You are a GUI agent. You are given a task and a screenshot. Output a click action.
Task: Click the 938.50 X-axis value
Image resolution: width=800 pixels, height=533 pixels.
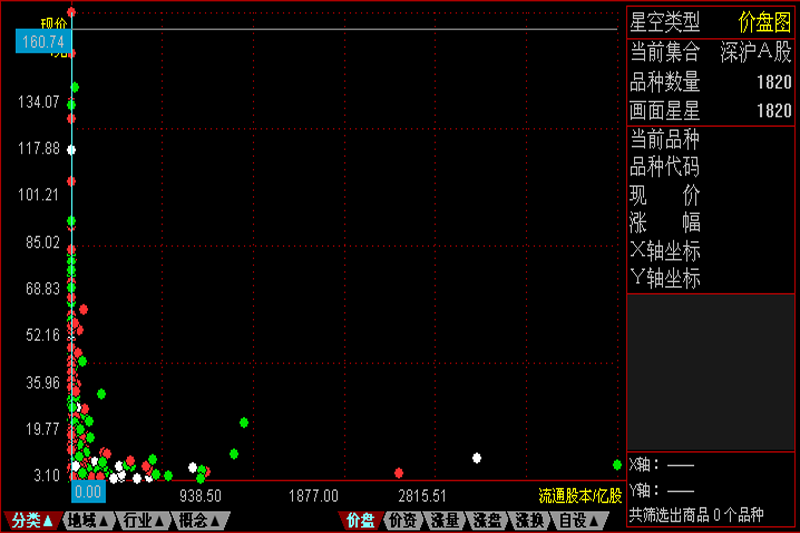(x=201, y=496)
